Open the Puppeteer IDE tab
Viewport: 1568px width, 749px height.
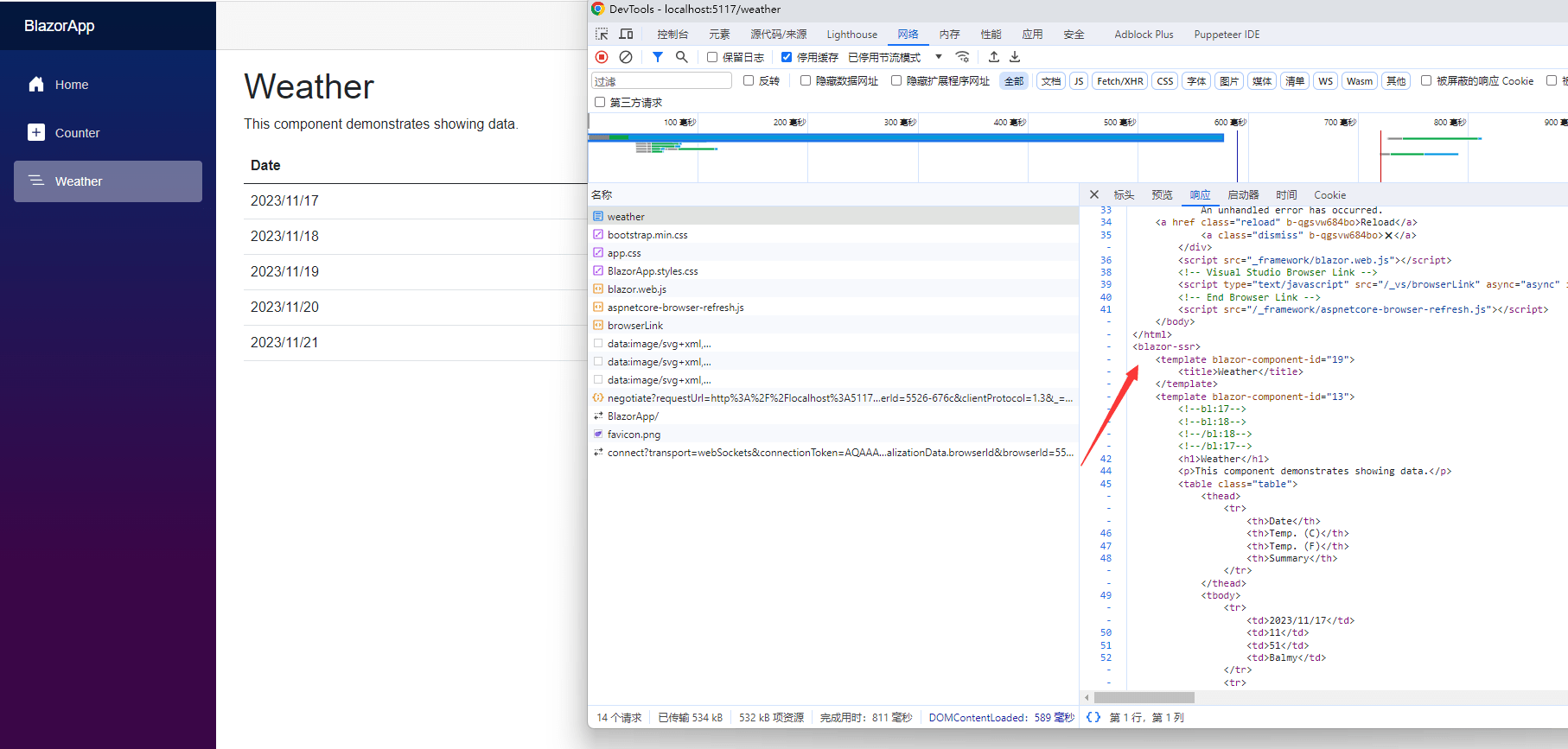[x=1227, y=35]
